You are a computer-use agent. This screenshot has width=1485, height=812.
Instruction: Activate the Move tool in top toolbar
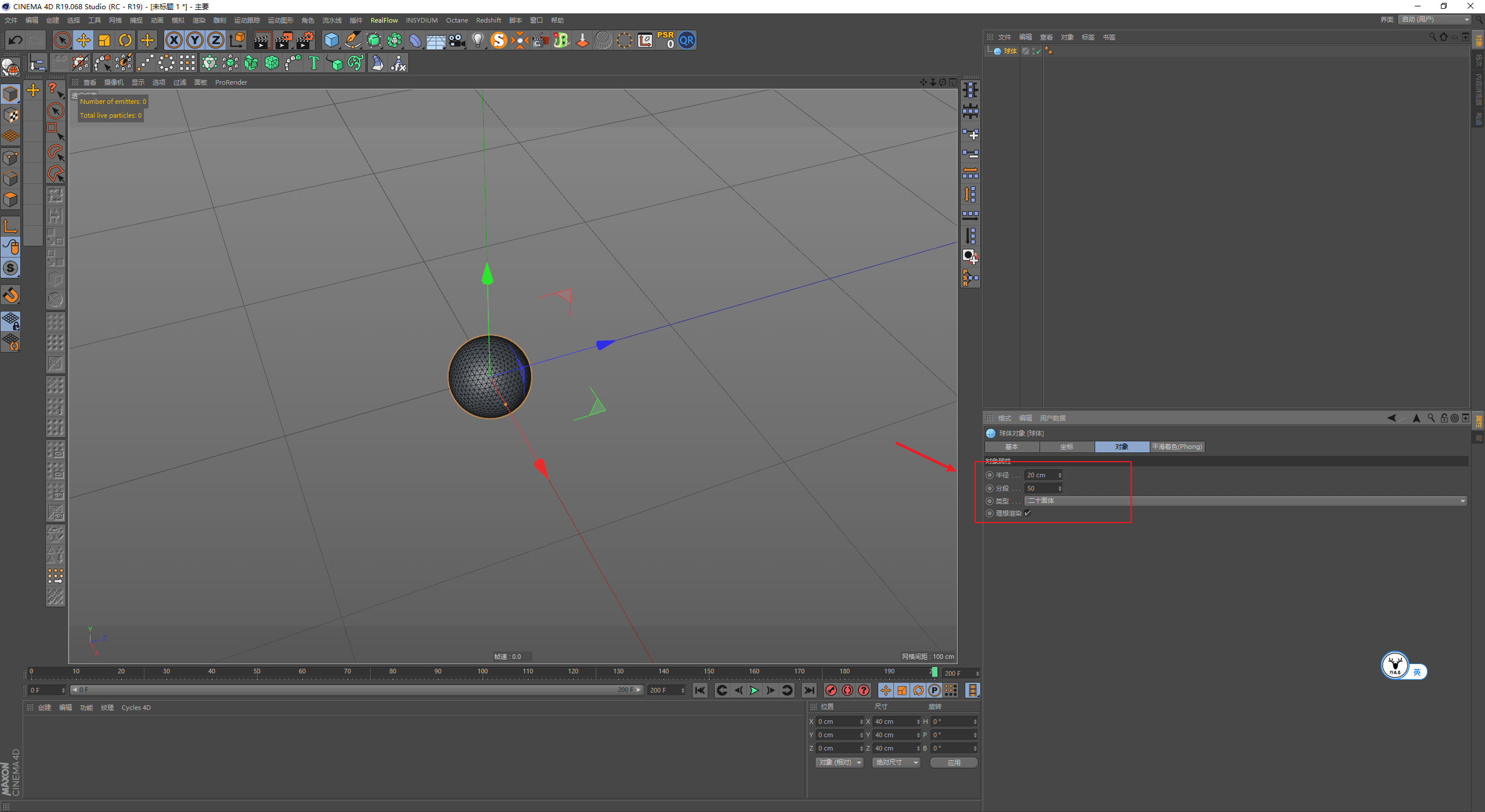pos(84,41)
